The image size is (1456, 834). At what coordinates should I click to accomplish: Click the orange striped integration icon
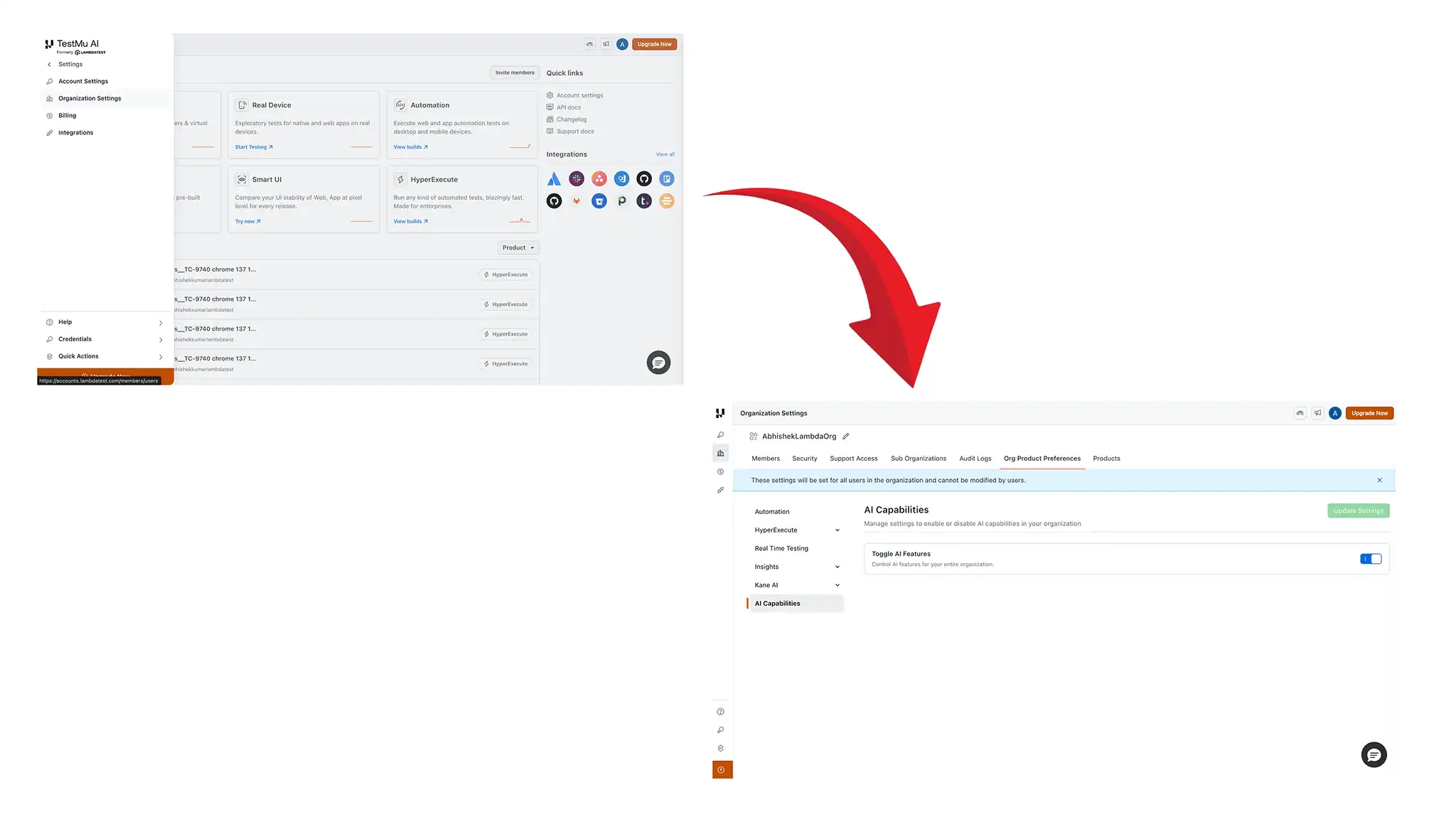667,201
